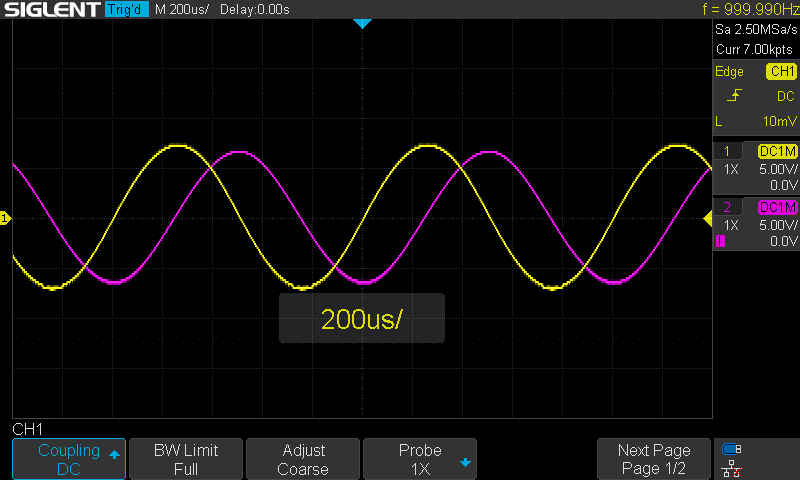This screenshot has height=480, width=800.
Task: Toggle channel 1 DC1M badge
Action: pyautogui.click(x=778, y=151)
